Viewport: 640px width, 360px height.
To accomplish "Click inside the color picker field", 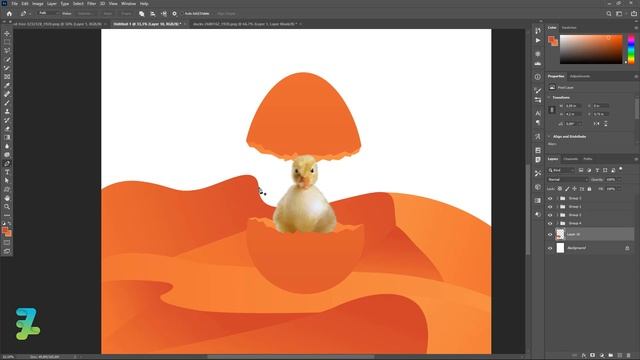I will (591, 49).
